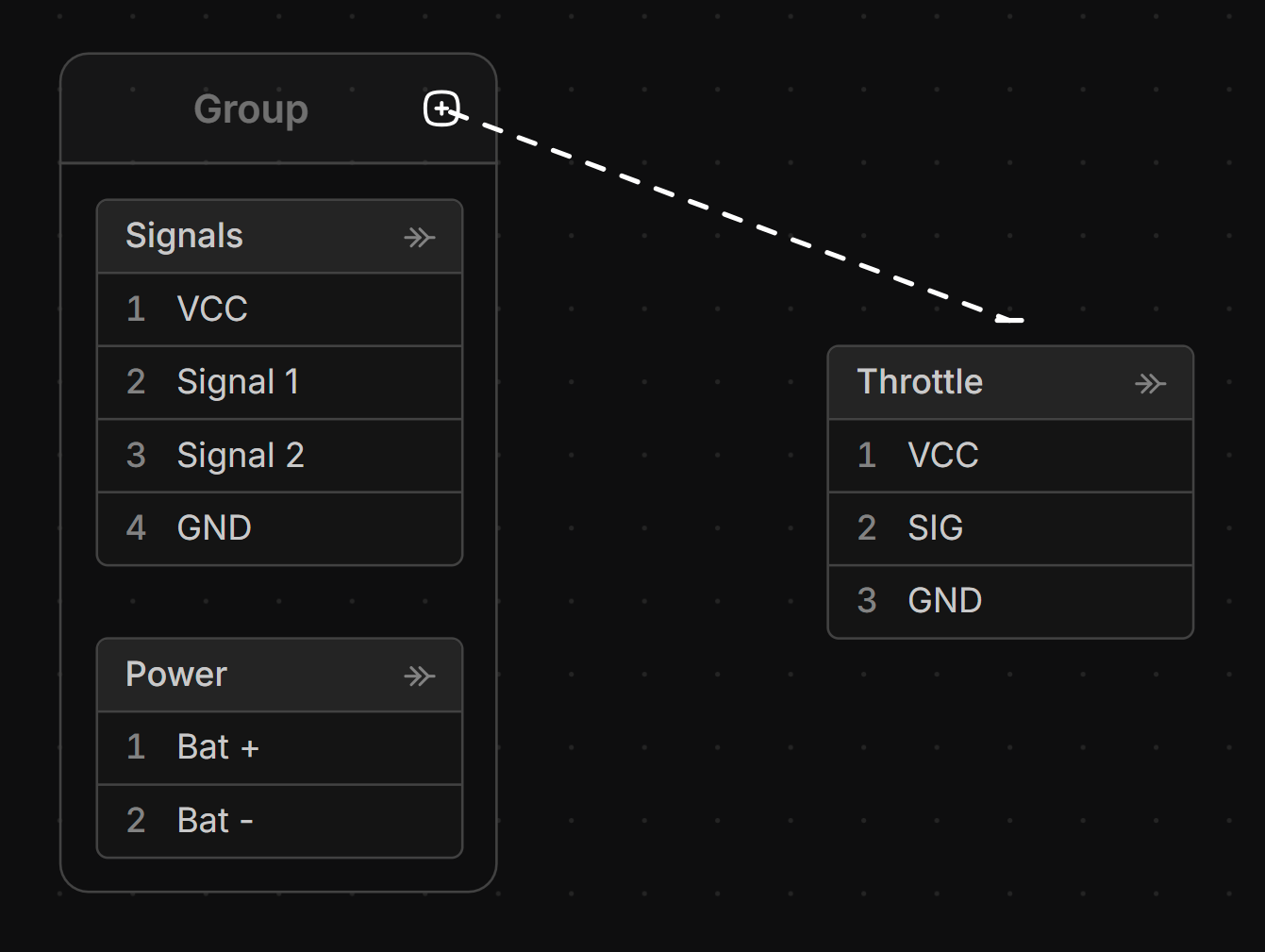1265x952 pixels.
Task: Click pin number 3 in Throttle
Action: coord(867,601)
